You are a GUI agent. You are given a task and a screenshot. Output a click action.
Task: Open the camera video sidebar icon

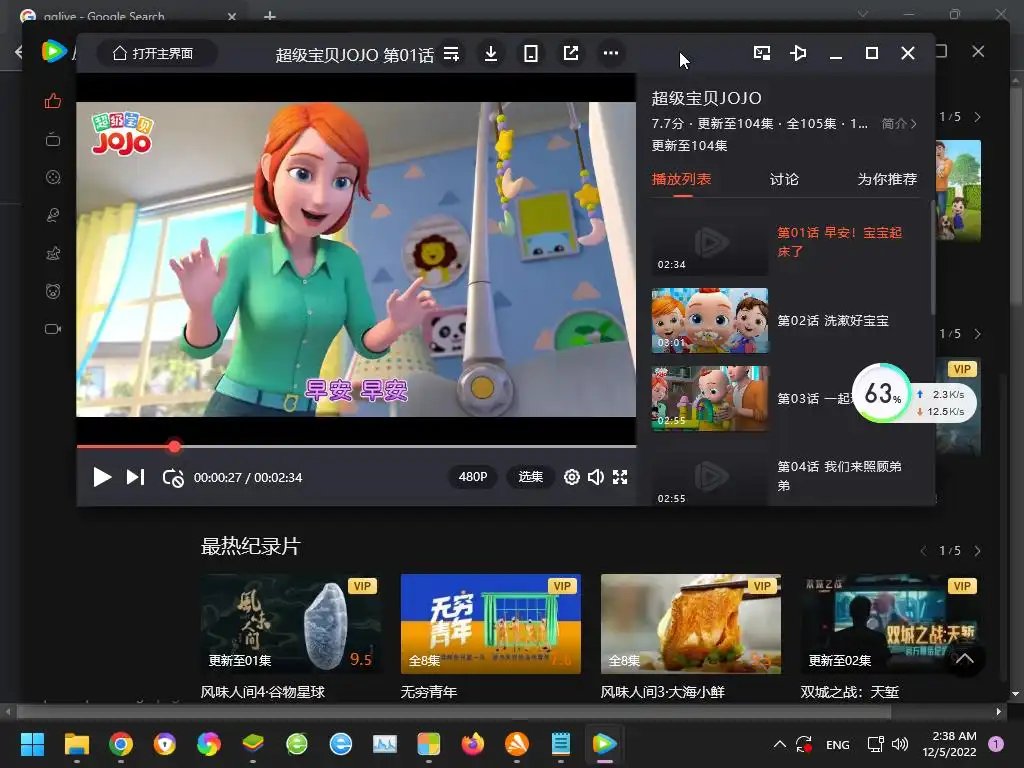pyautogui.click(x=53, y=329)
